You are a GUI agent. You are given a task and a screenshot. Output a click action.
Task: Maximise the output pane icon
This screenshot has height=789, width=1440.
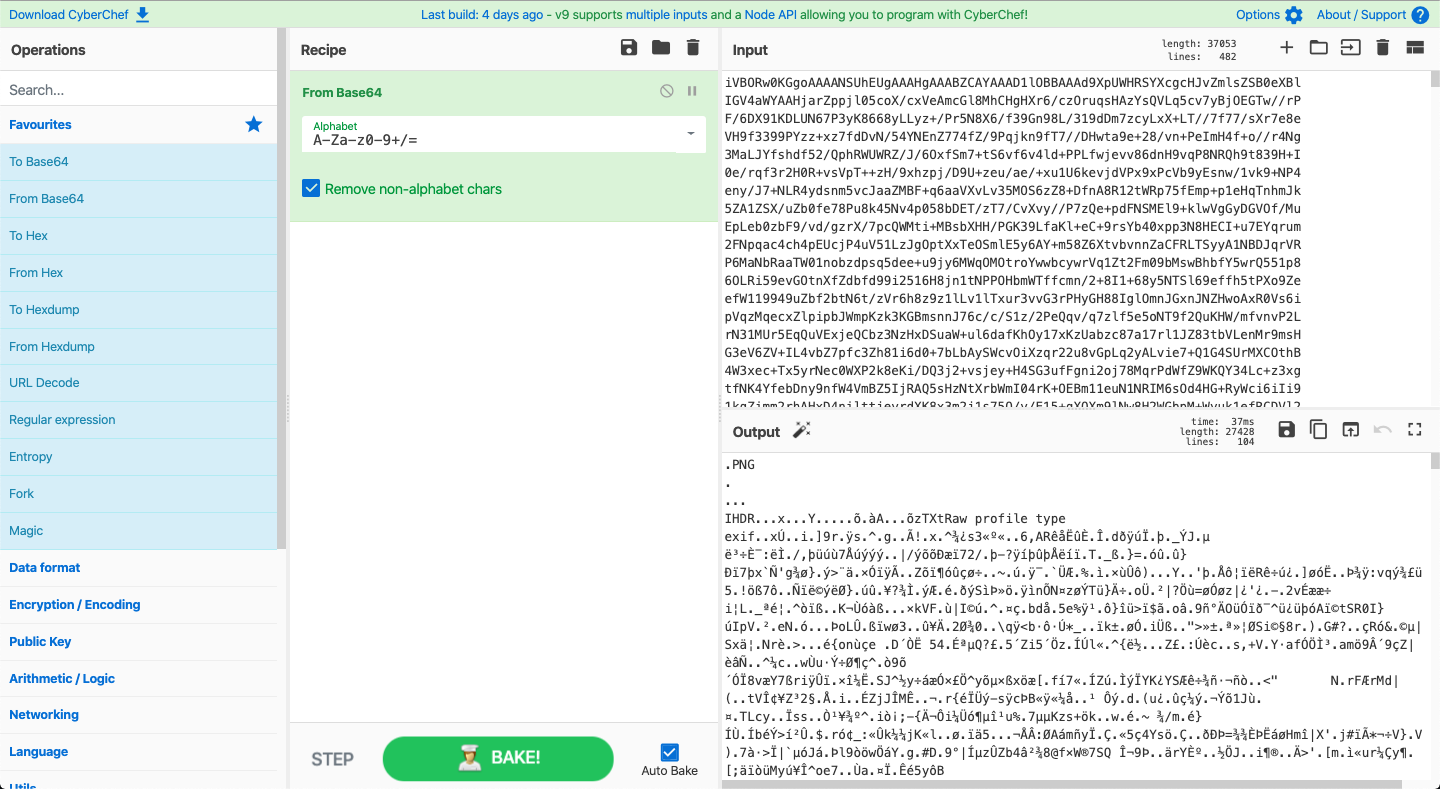pyautogui.click(x=1415, y=430)
